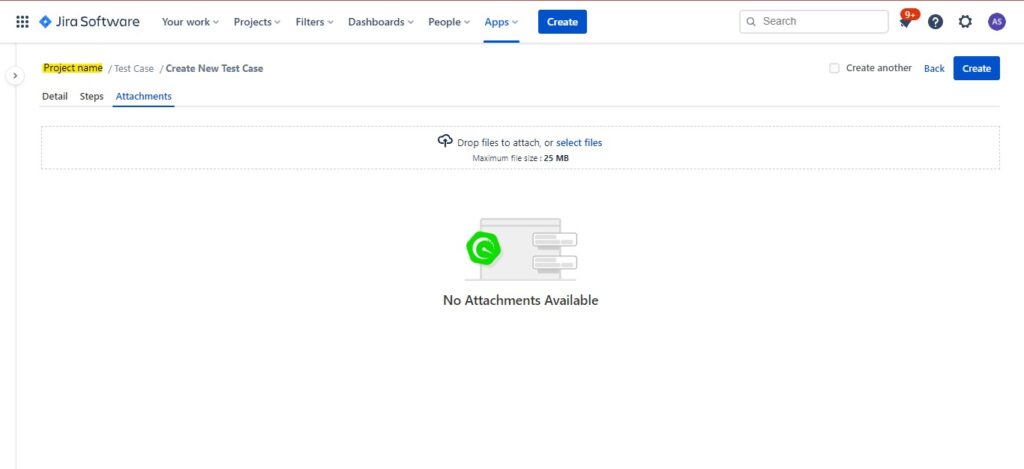Image resolution: width=1024 pixels, height=469 pixels.
Task: Click the Create button in top navigation
Action: [x=562, y=22]
